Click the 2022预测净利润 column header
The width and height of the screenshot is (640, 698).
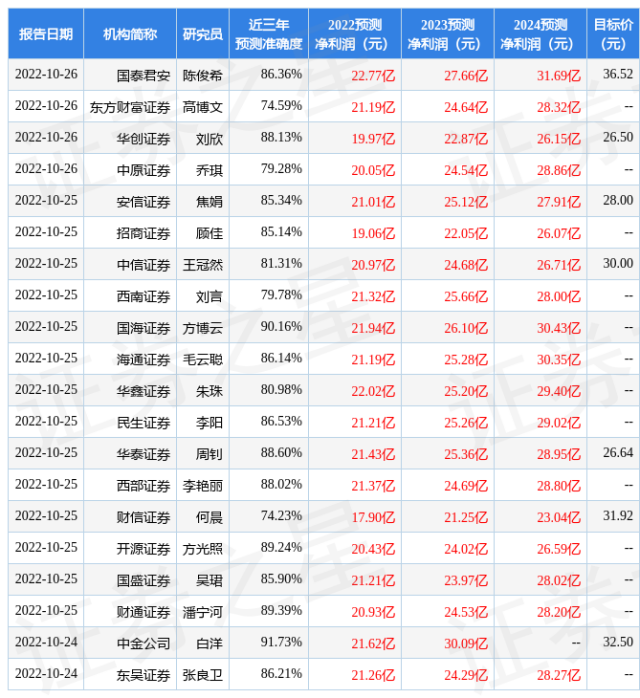pyautogui.click(x=355, y=34)
